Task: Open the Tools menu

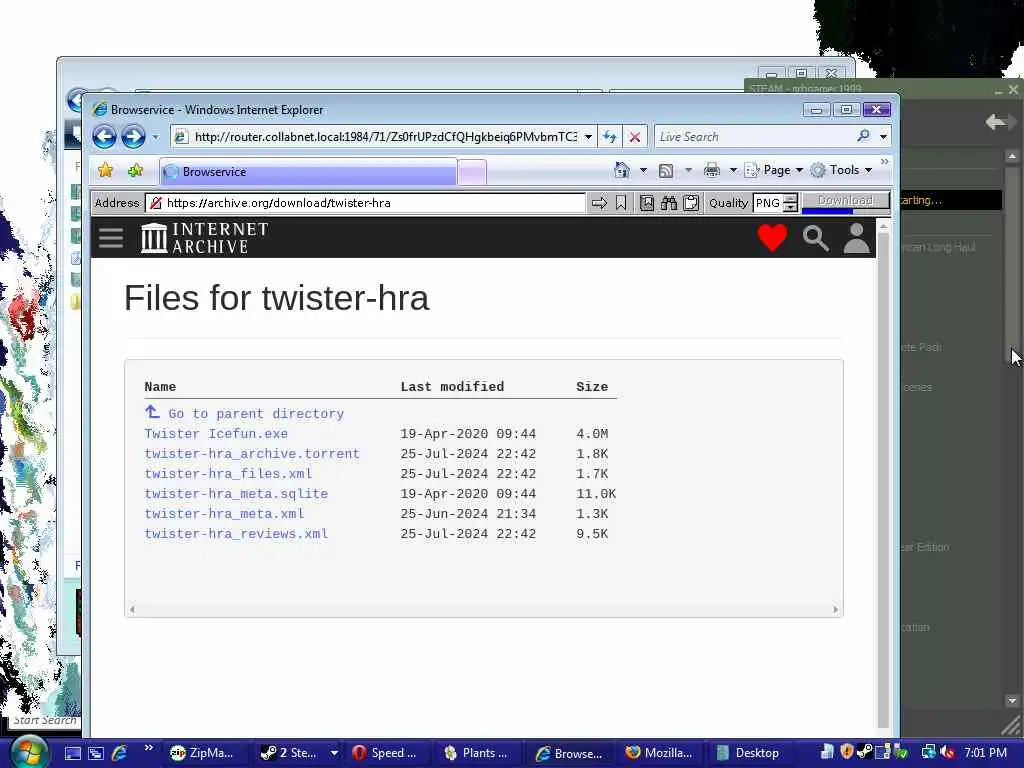Action: pyautogui.click(x=841, y=170)
